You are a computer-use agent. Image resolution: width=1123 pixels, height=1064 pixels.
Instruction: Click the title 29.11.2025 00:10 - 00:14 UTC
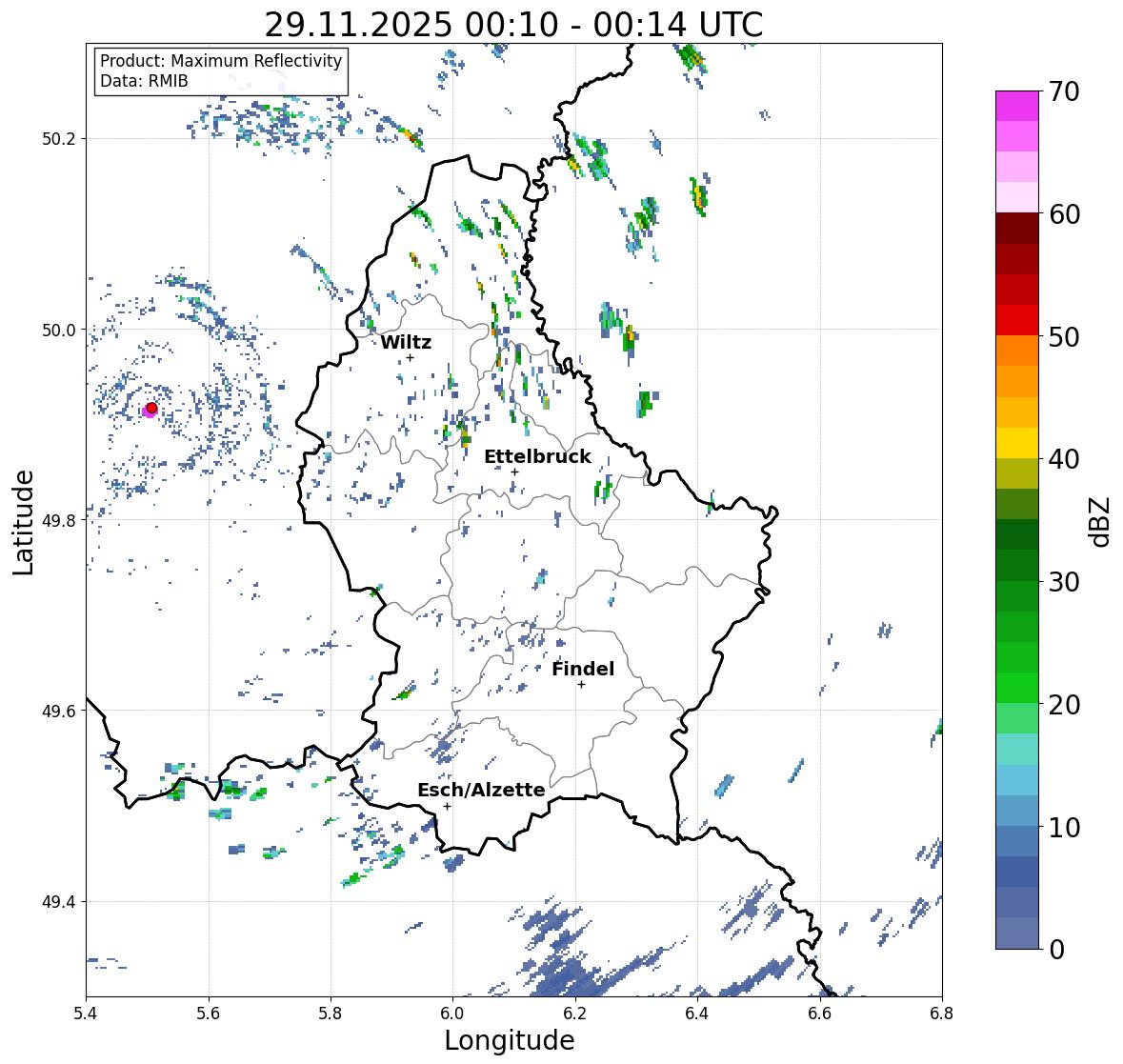tap(513, 25)
